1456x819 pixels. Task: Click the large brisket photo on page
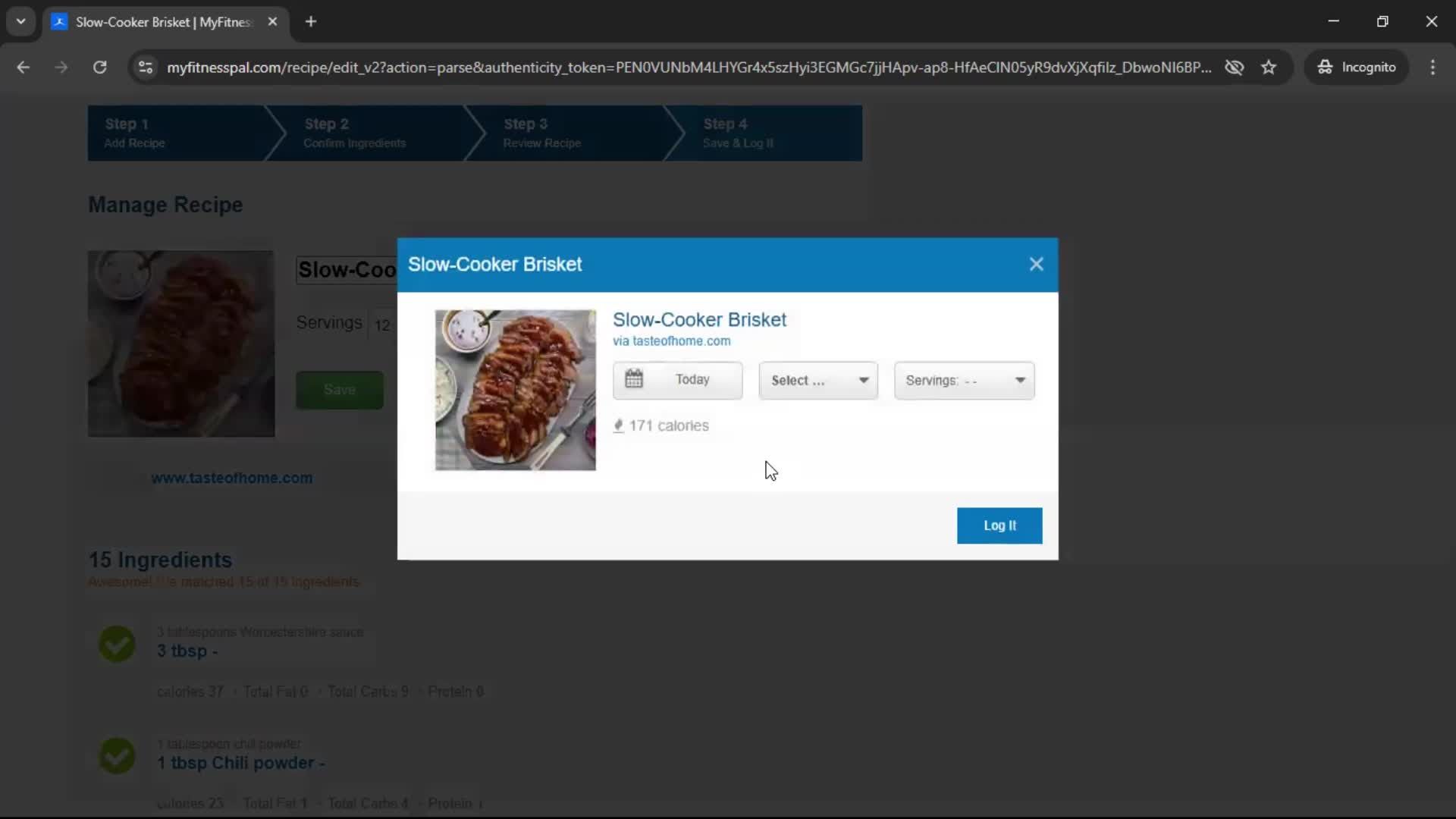(181, 344)
